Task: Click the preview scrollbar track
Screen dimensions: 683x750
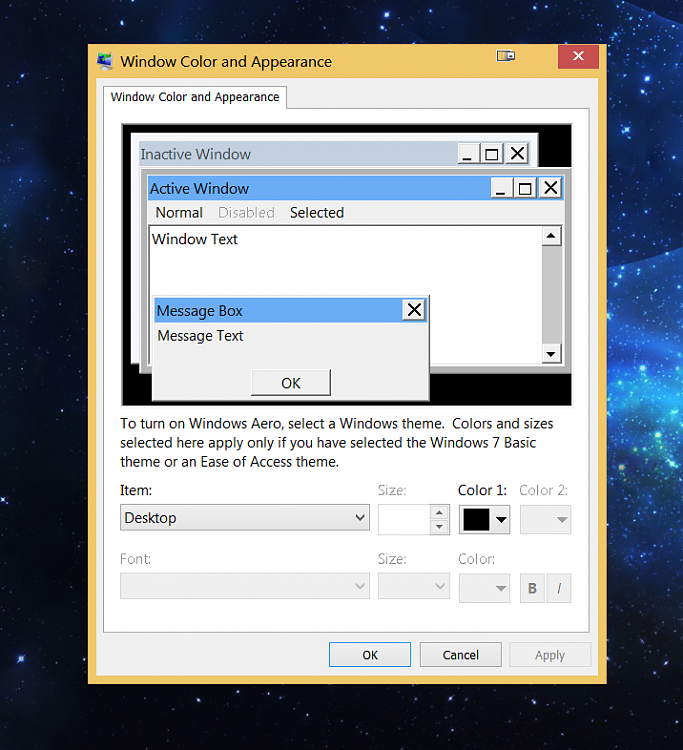Action: 551,295
